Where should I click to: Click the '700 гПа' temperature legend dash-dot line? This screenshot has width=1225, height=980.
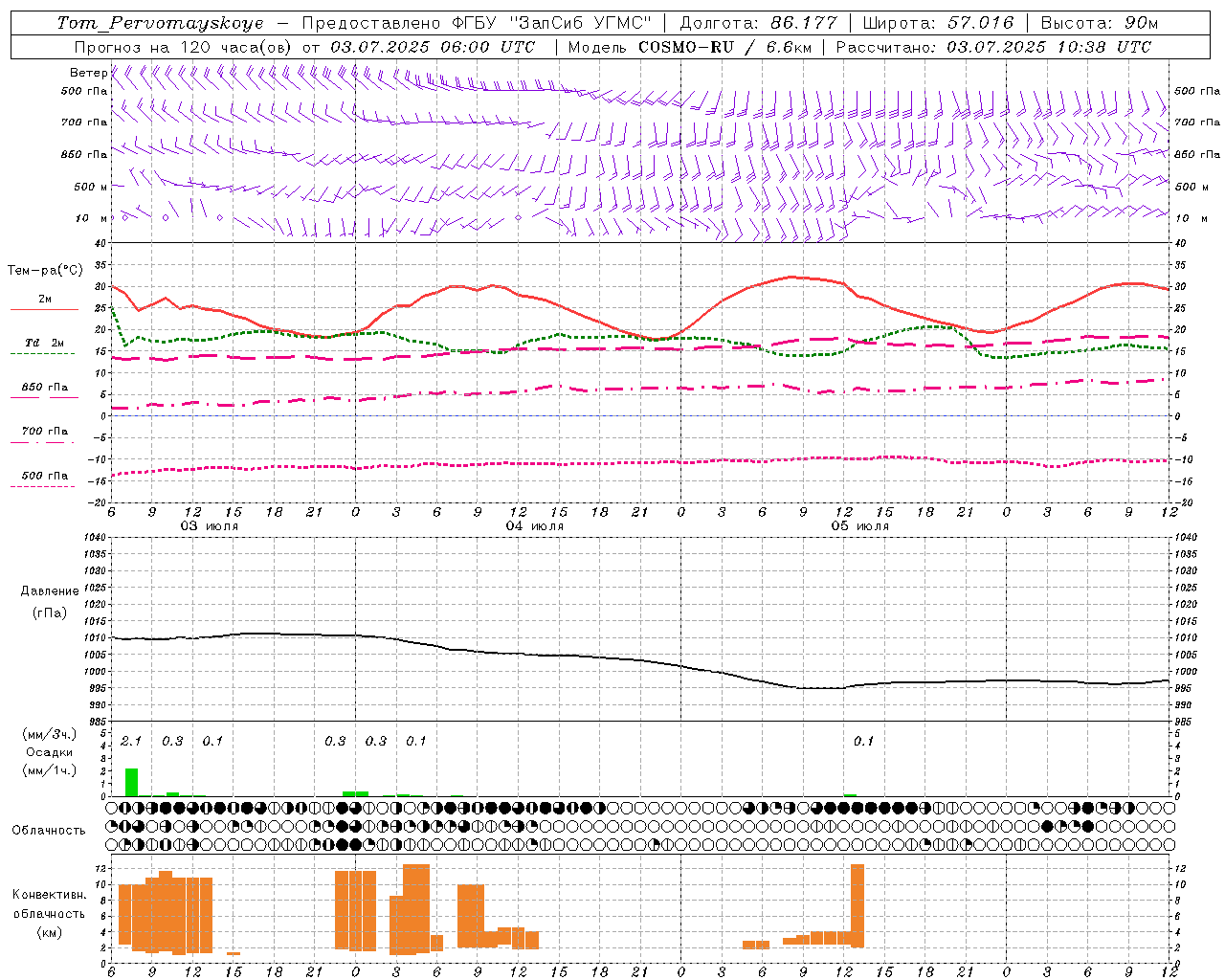pyautogui.click(x=44, y=442)
